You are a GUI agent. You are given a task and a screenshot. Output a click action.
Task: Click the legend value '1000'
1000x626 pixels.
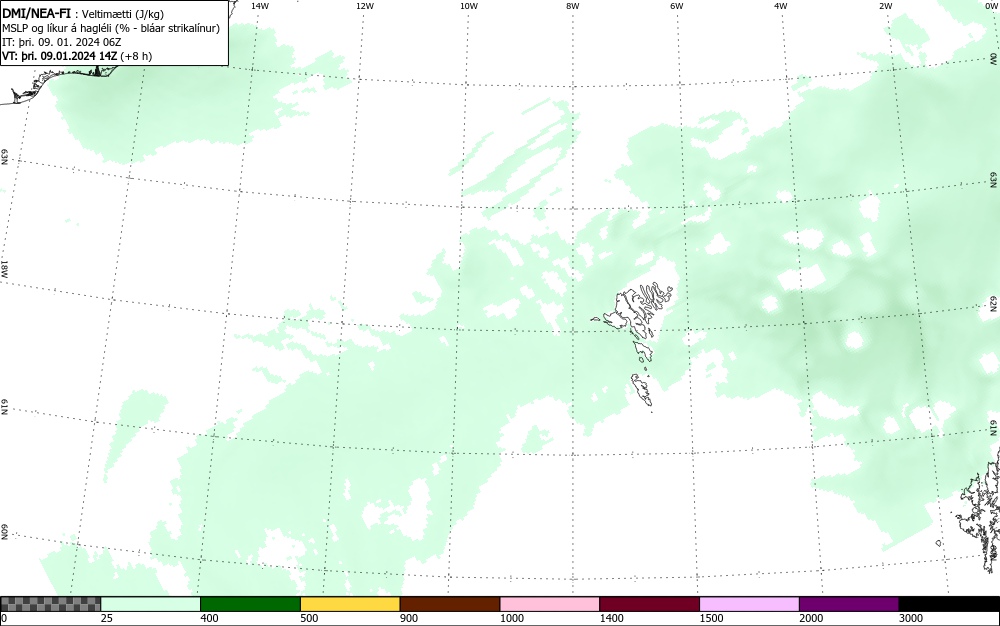click(x=512, y=618)
